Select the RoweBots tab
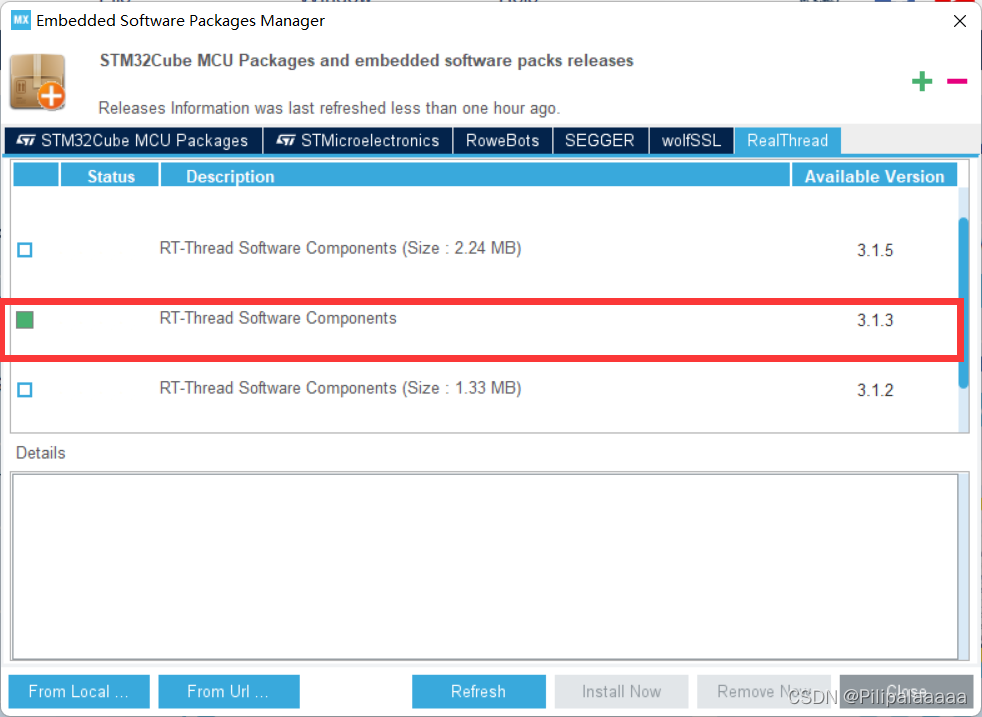 [x=502, y=140]
